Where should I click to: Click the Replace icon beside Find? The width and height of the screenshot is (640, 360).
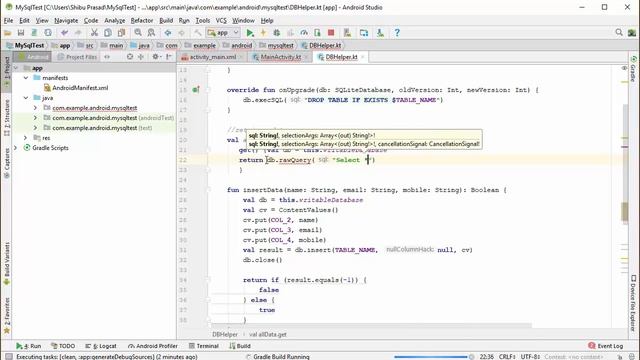pos(151,33)
